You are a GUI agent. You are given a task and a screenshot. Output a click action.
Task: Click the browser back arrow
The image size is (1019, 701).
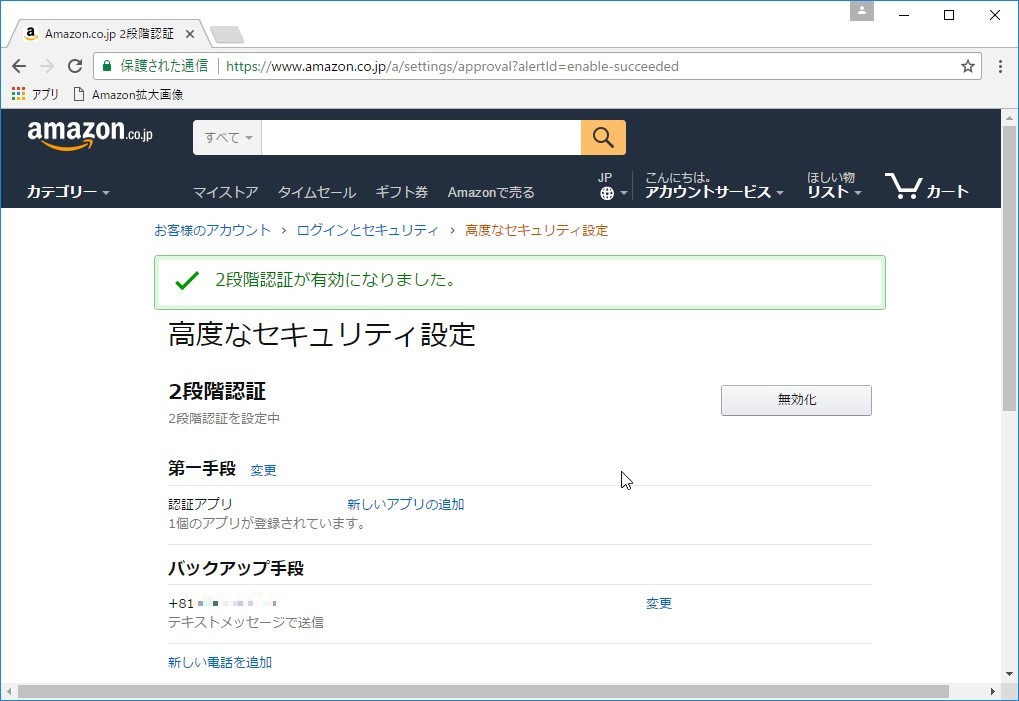[x=18, y=66]
